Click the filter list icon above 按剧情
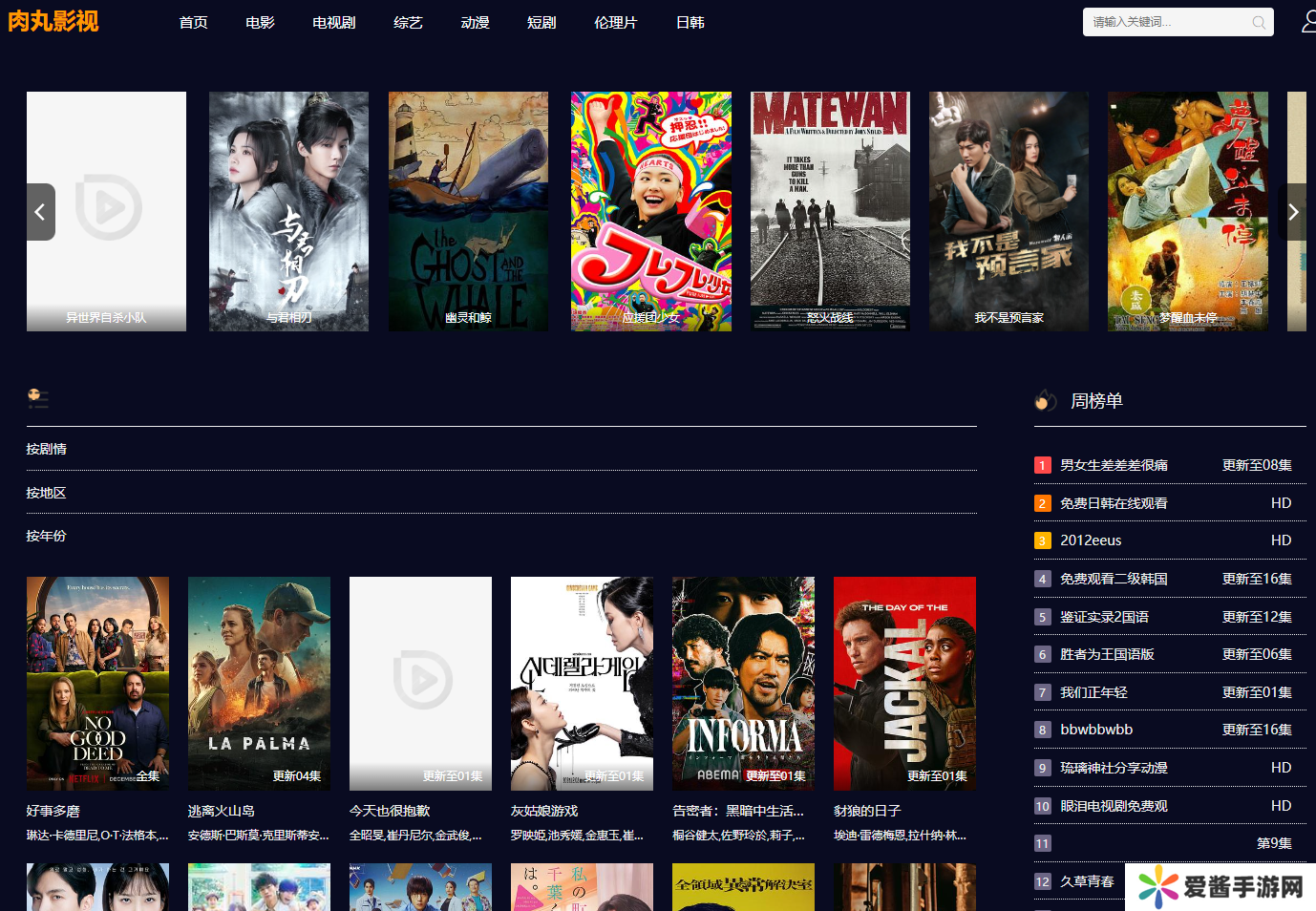Image resolution: width=1316 pixels, height=911 pixels. pos(38,398)
